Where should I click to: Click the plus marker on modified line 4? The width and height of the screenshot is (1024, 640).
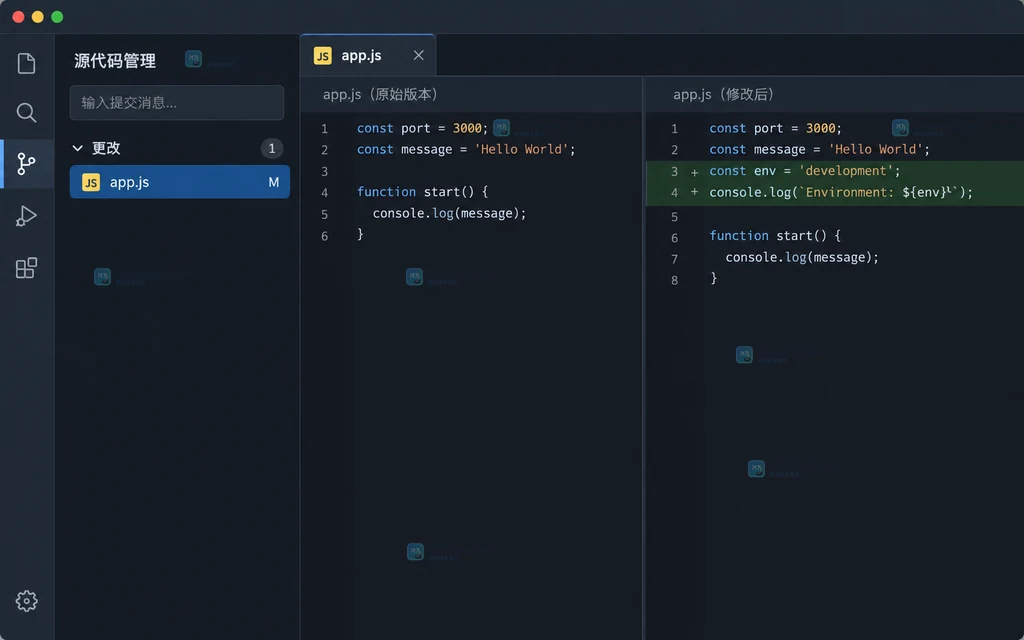tap(694, 192)
